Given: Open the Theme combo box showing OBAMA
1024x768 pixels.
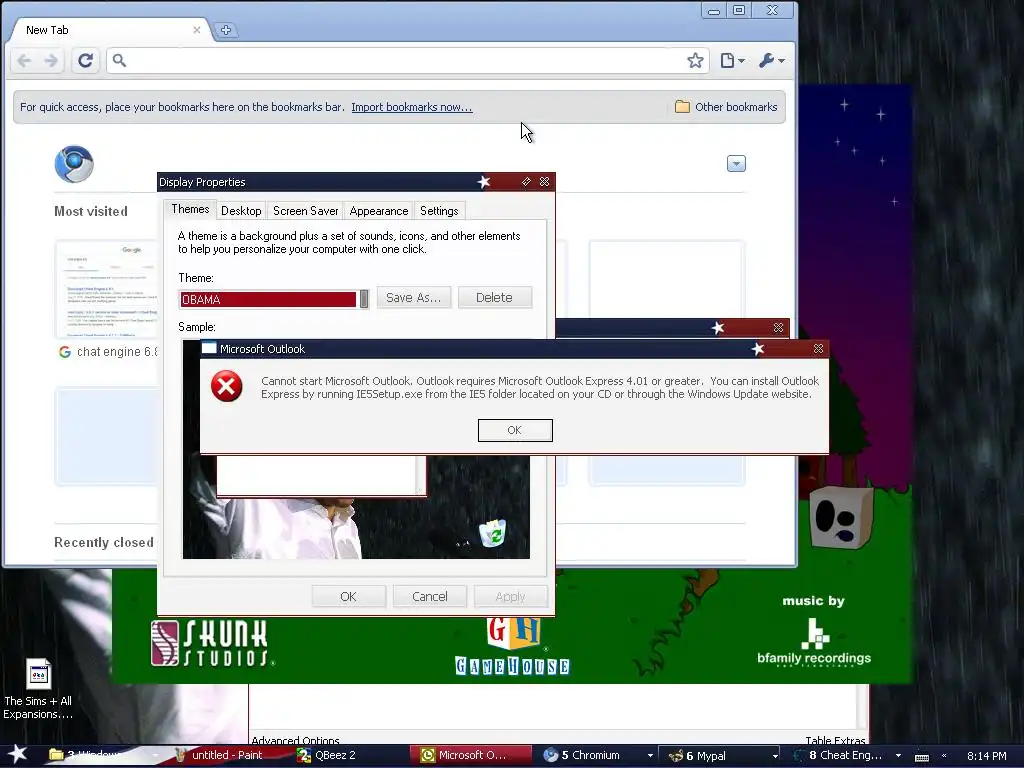Looking at the screenshot, I should click(274, 299).
